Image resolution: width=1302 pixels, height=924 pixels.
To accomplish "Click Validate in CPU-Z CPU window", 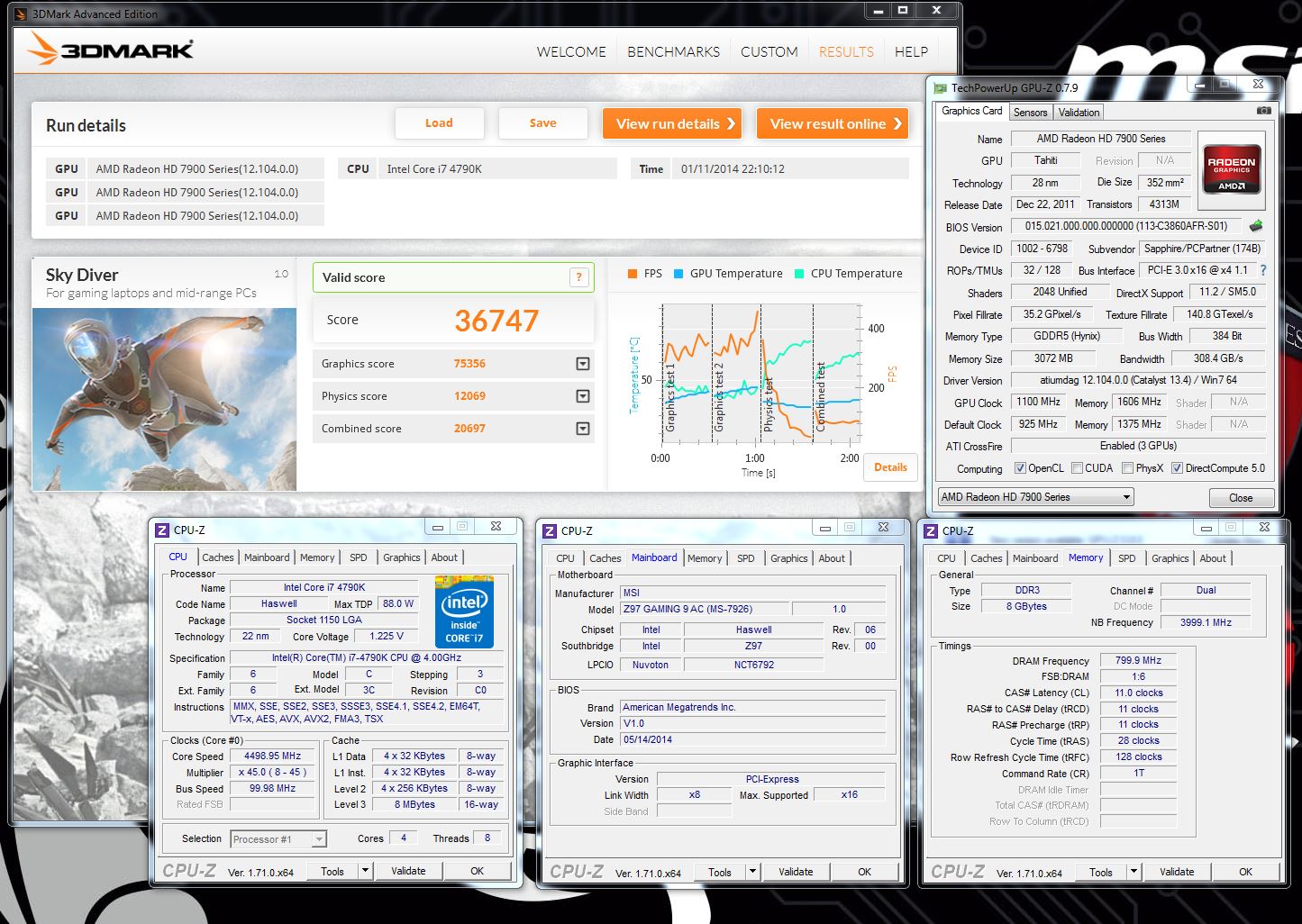I will 408,871.
